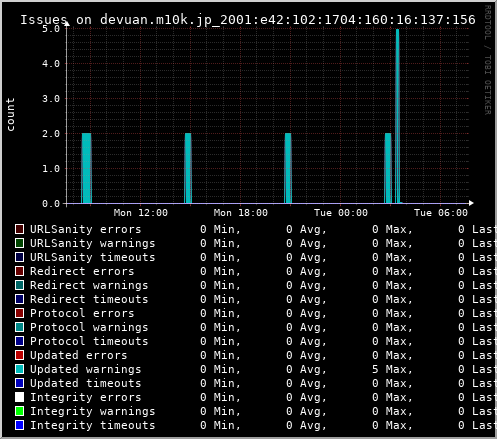Viewport: 497px width, 439px height.
Task: Click the Tue 06:00 time axis label
Action: 441,213
